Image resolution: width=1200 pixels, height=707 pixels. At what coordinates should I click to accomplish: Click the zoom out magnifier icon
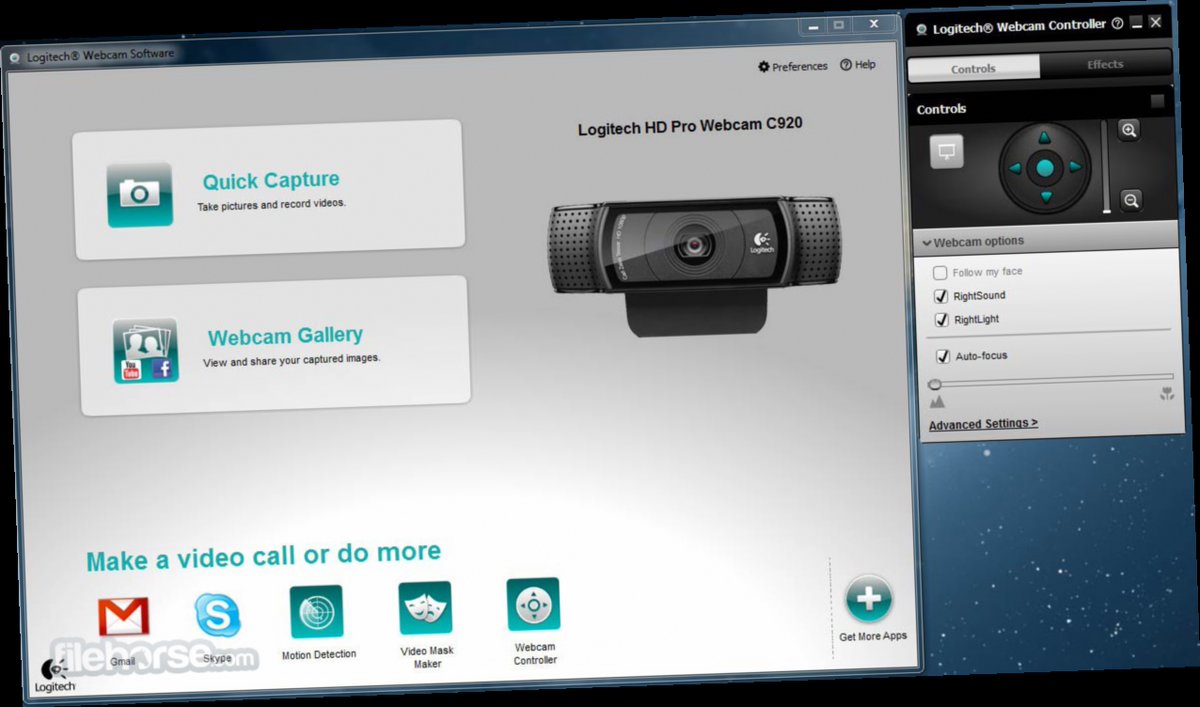click(1131, 200)
